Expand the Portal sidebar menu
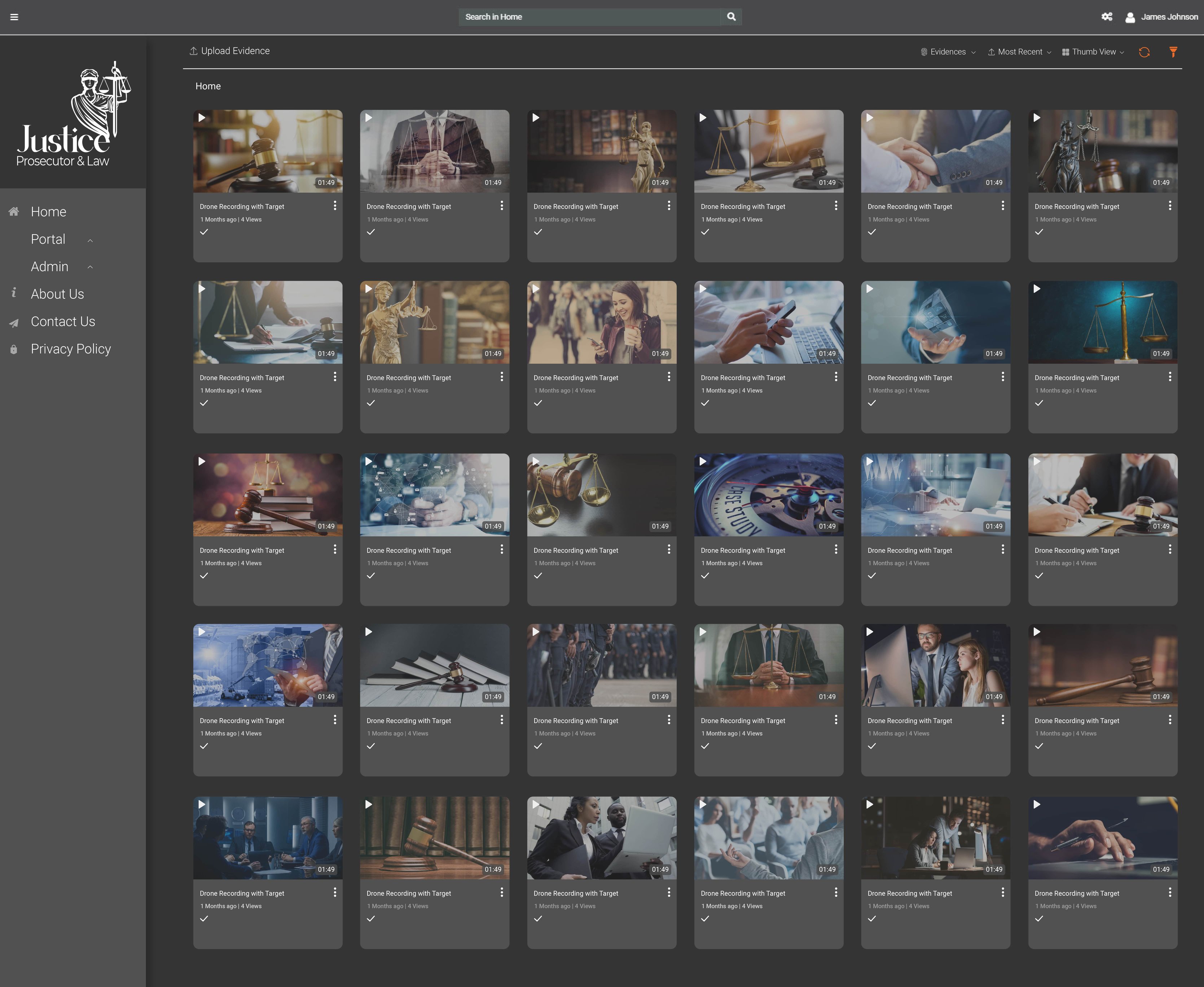The image size is (1204, 987). 48,239
